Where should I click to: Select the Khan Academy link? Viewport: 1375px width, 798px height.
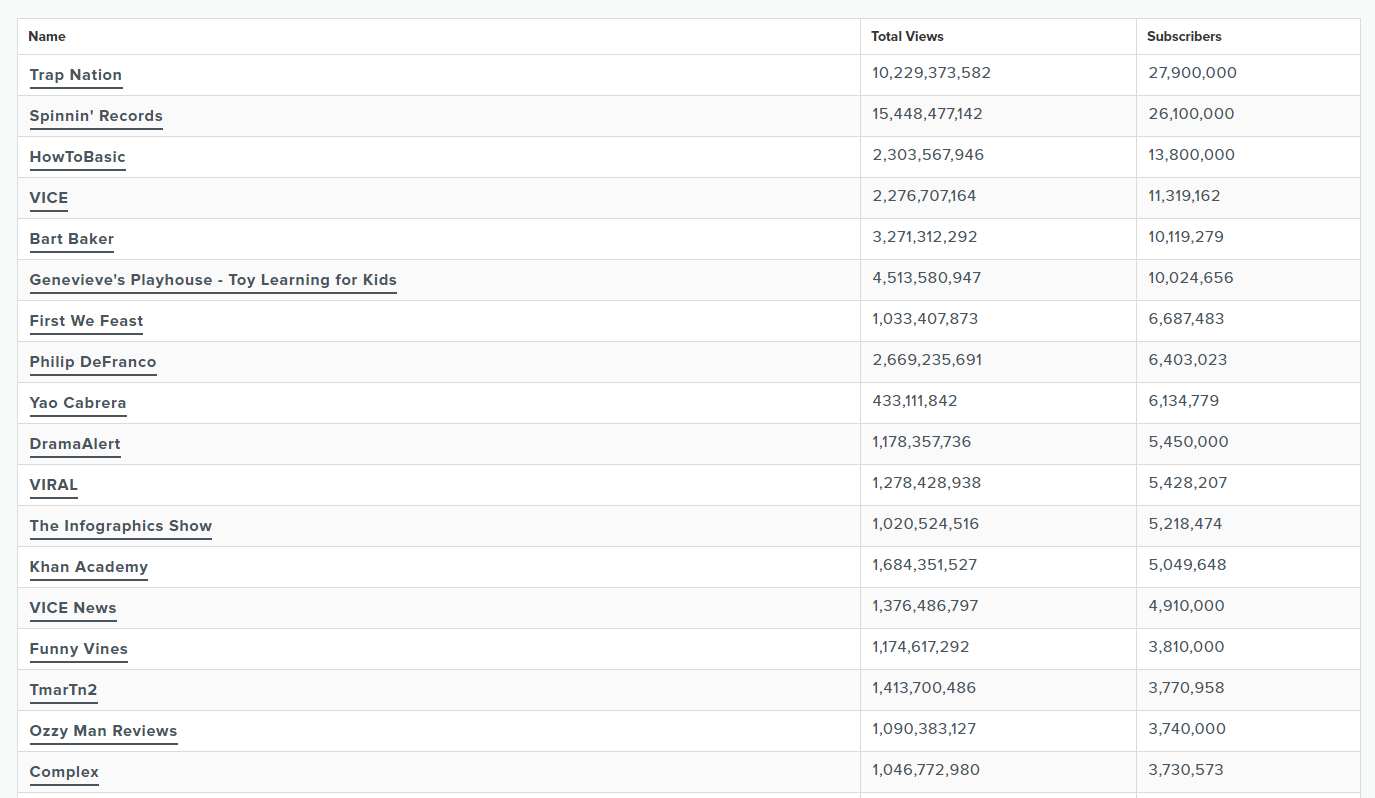pyautogui.click(x=89, y=567)
